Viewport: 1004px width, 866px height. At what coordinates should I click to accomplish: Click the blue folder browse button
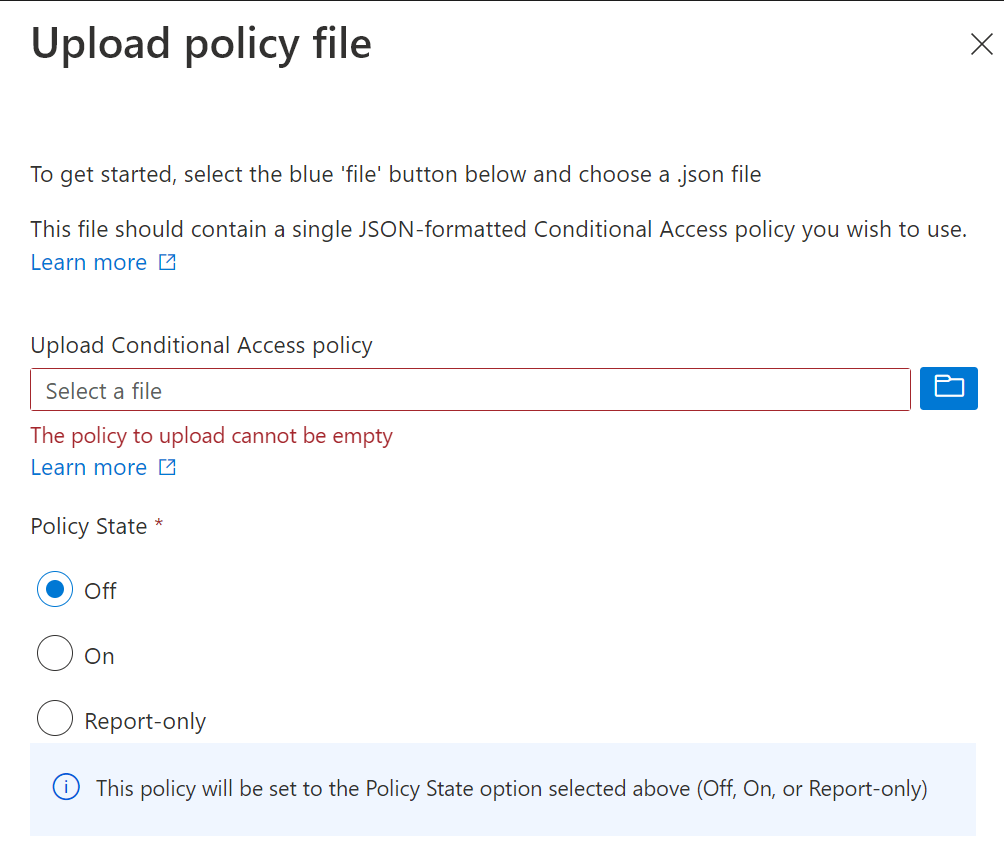[x=948, y=388]
